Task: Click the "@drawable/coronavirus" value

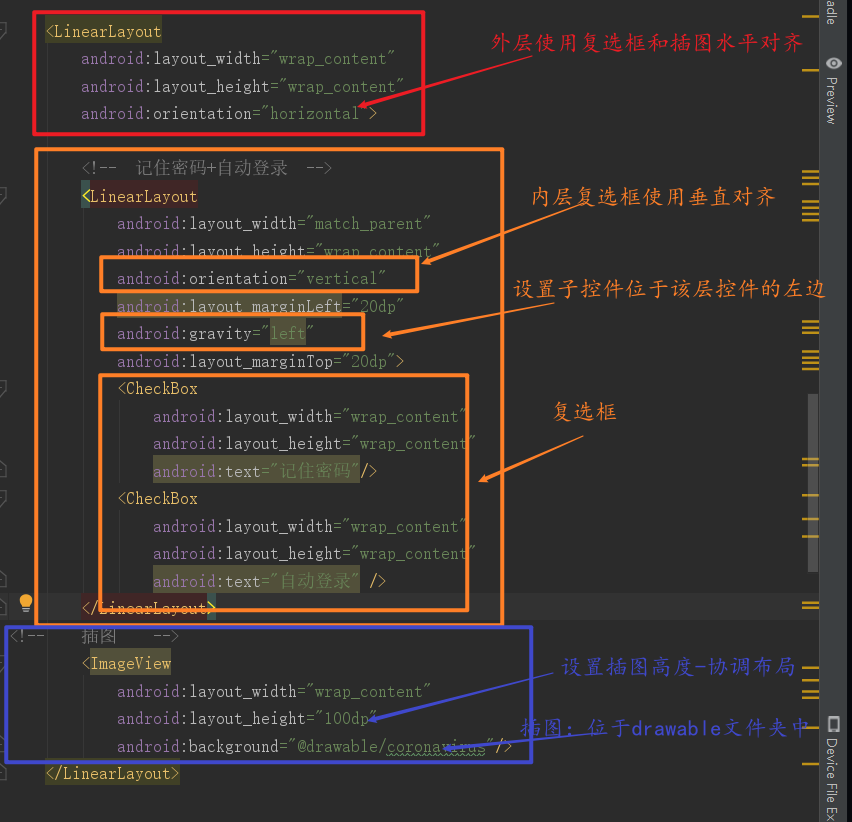Action: (x=391, y=746)
